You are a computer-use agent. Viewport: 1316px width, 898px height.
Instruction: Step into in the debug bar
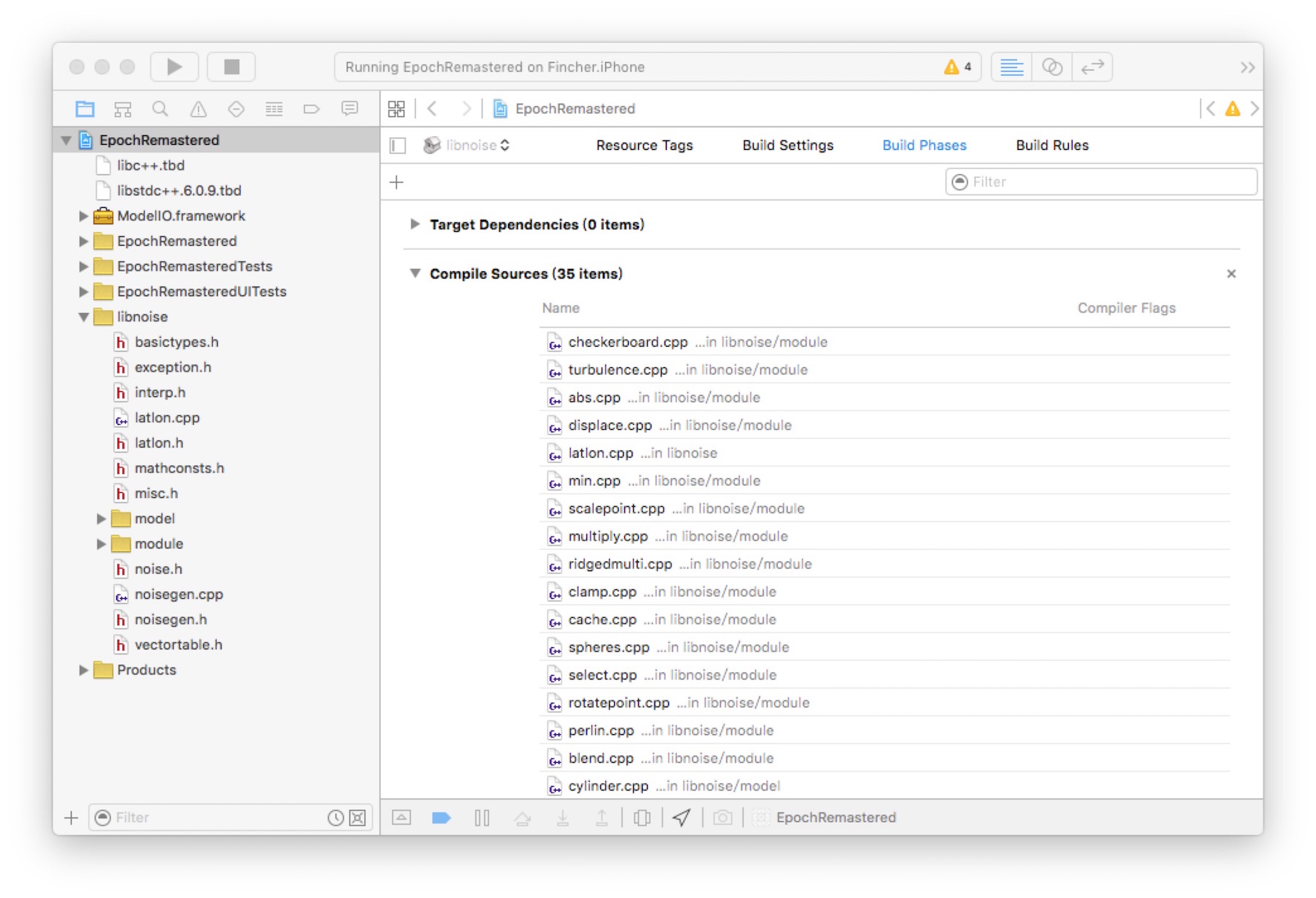coord(562,818)
